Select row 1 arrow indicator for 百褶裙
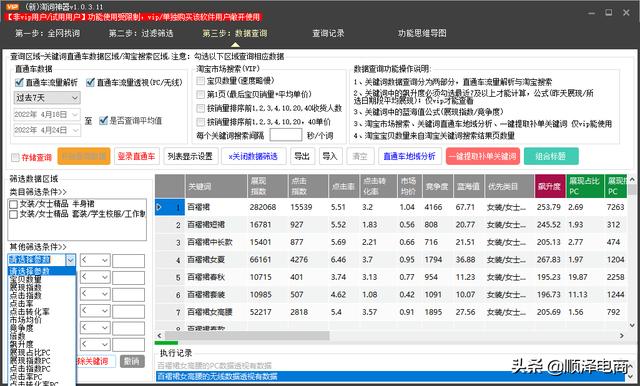This screenshot has height=386, width=640. tap(159, 207)
